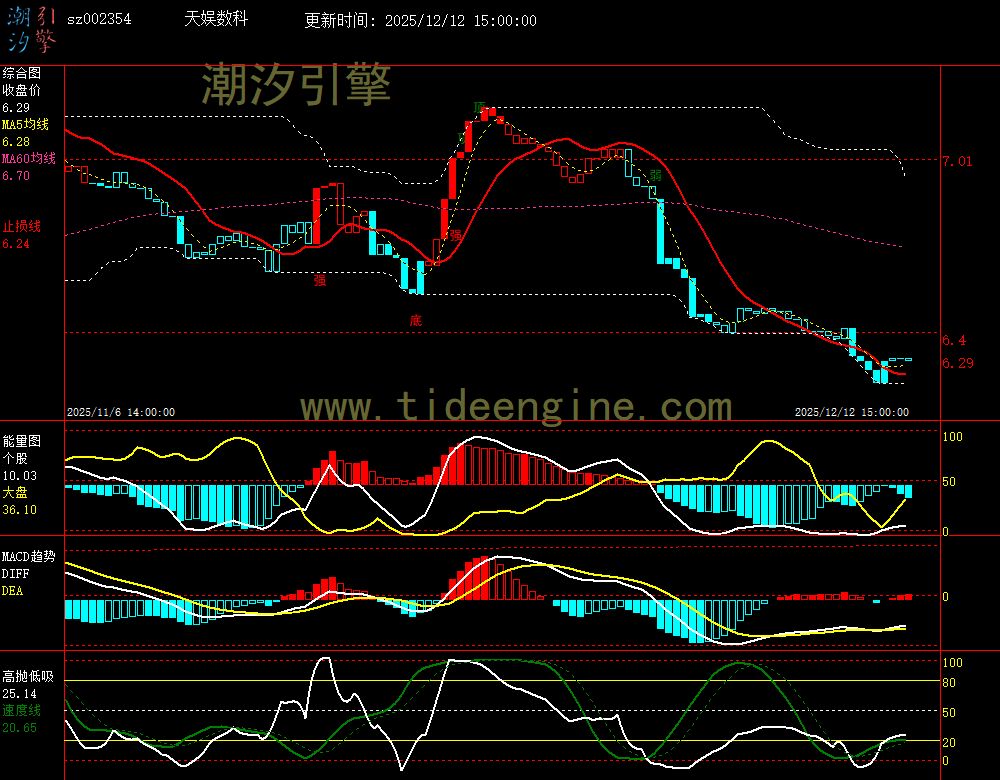Click the green 弱 weak signal marker
Screen dimensions: 1000x780
(x=655, y=176)
